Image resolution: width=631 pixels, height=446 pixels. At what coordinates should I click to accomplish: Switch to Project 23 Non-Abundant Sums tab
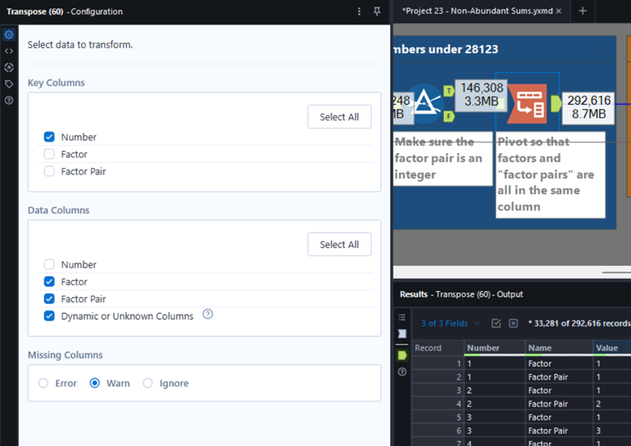[477, 11]
